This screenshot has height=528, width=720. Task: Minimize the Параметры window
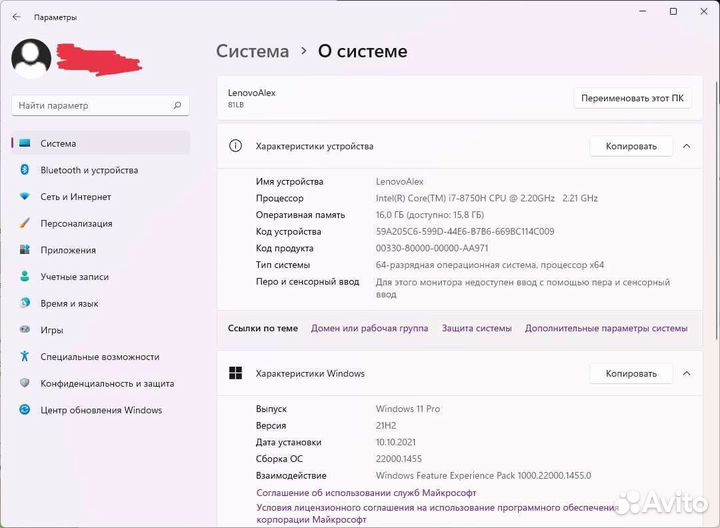(x=643, y=11)
